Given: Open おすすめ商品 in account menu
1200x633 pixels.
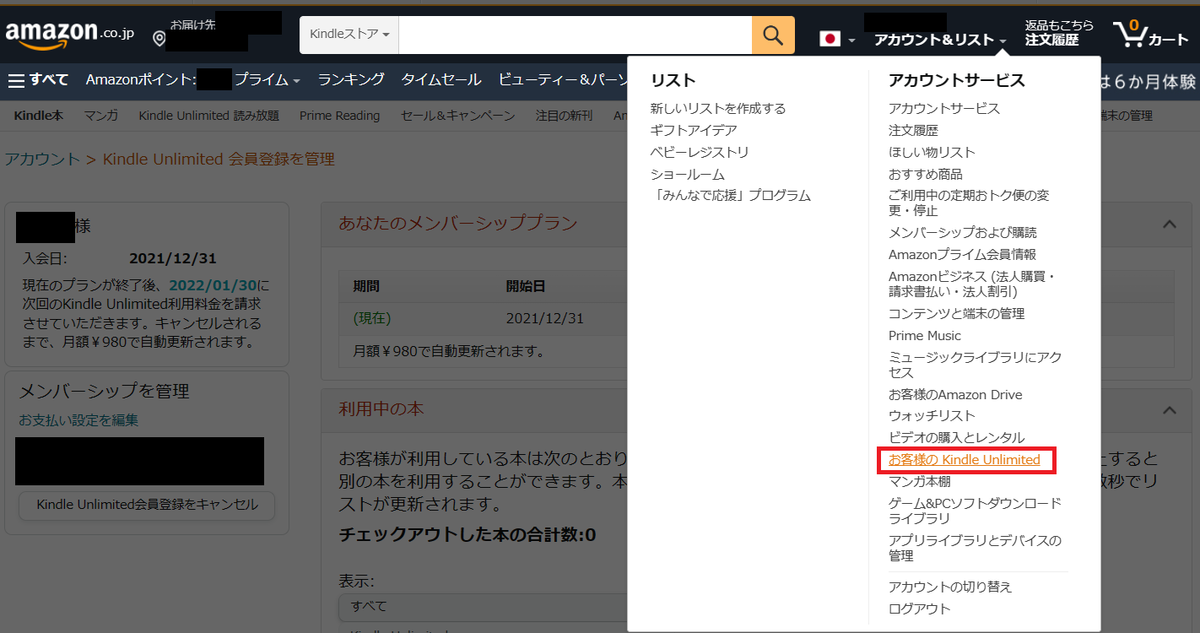Looking at the screenshot, I should 925,174.
